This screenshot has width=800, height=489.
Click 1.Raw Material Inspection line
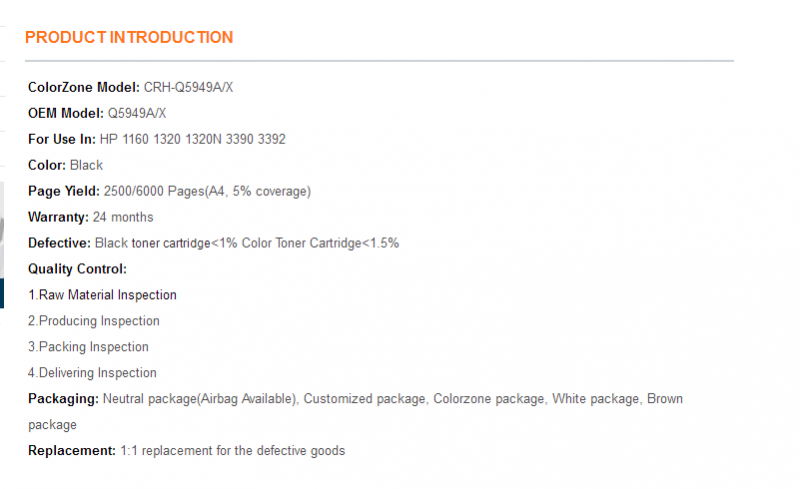(103, 295)
